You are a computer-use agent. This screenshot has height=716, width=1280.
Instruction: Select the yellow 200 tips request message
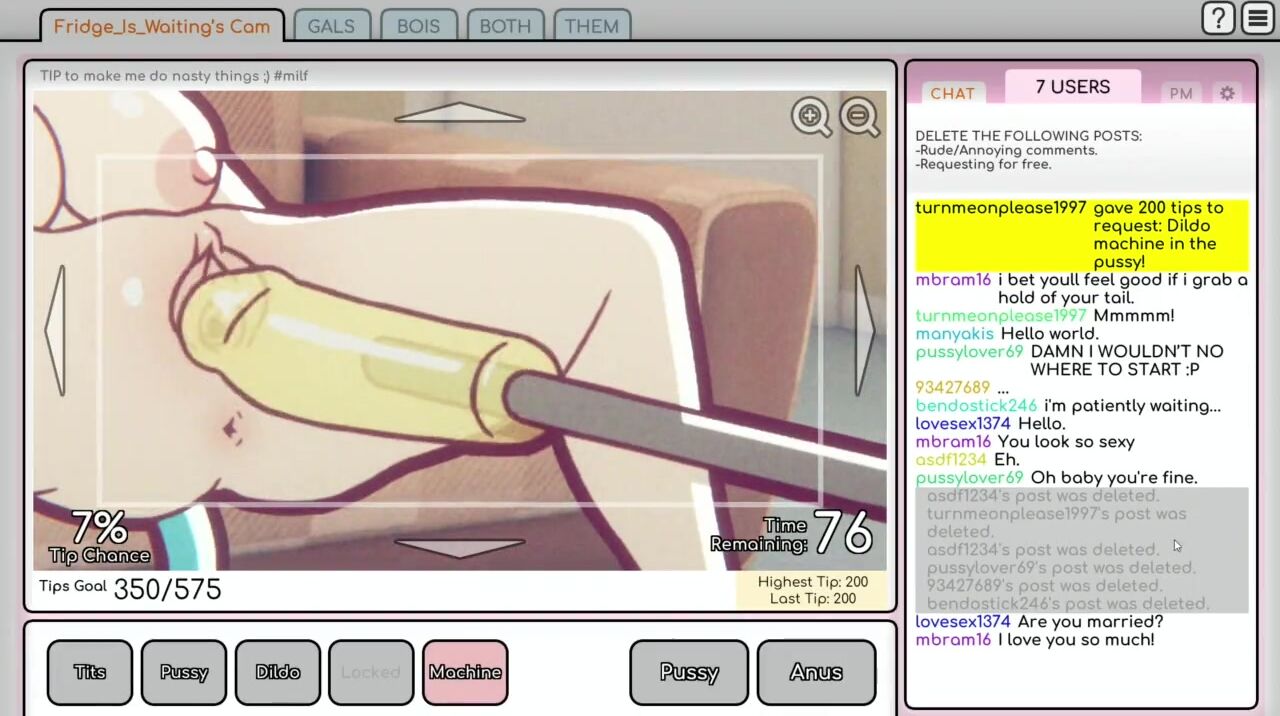1082,235
